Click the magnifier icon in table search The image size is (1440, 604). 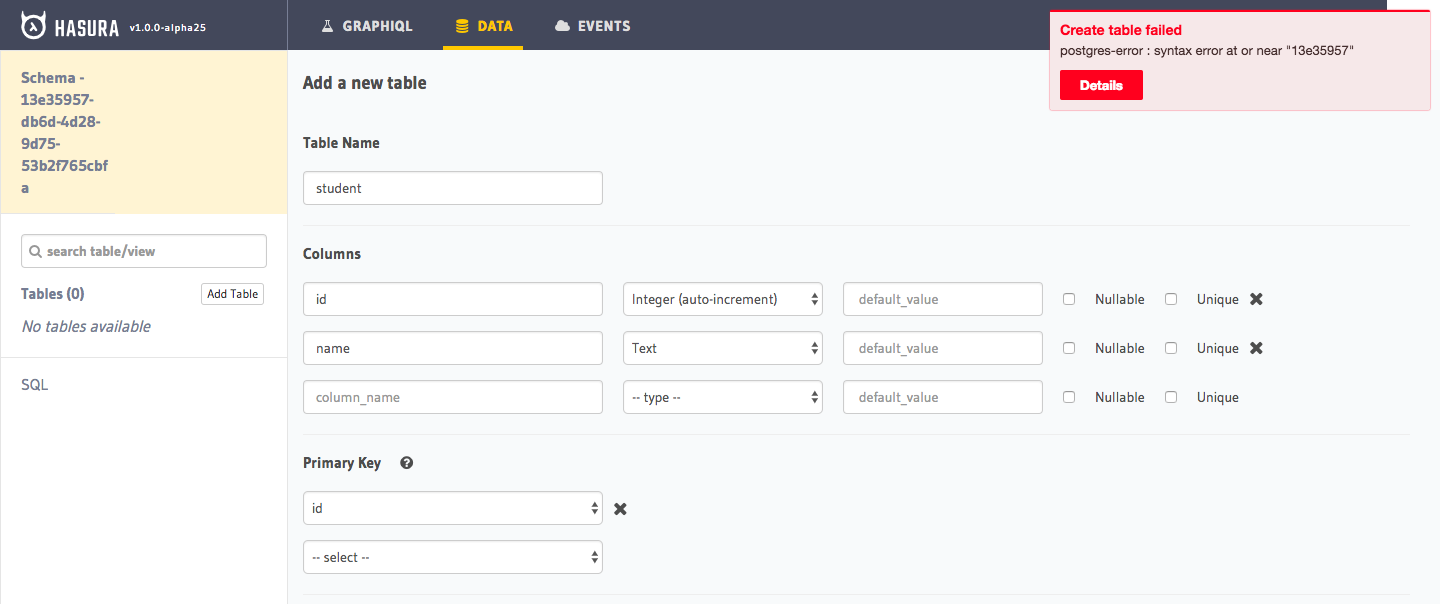click(x=36, y=251)
